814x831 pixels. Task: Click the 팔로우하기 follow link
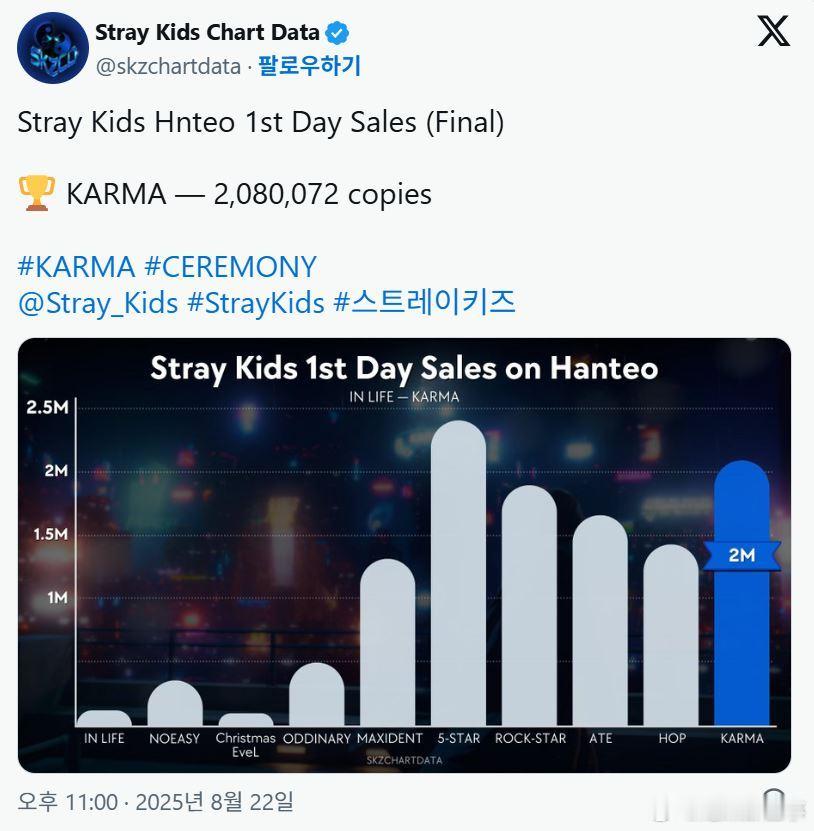tap(309, 66)
